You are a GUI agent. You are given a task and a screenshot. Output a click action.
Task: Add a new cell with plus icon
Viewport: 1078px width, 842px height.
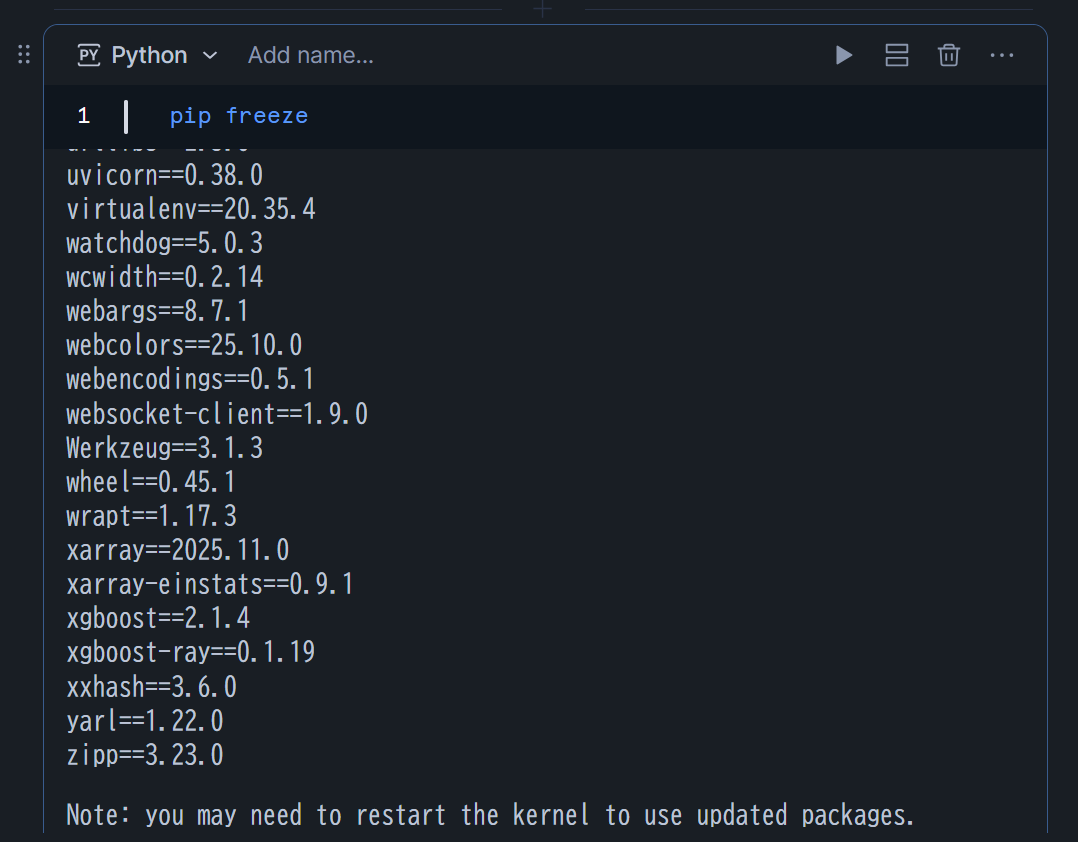[x=543, y=9]
